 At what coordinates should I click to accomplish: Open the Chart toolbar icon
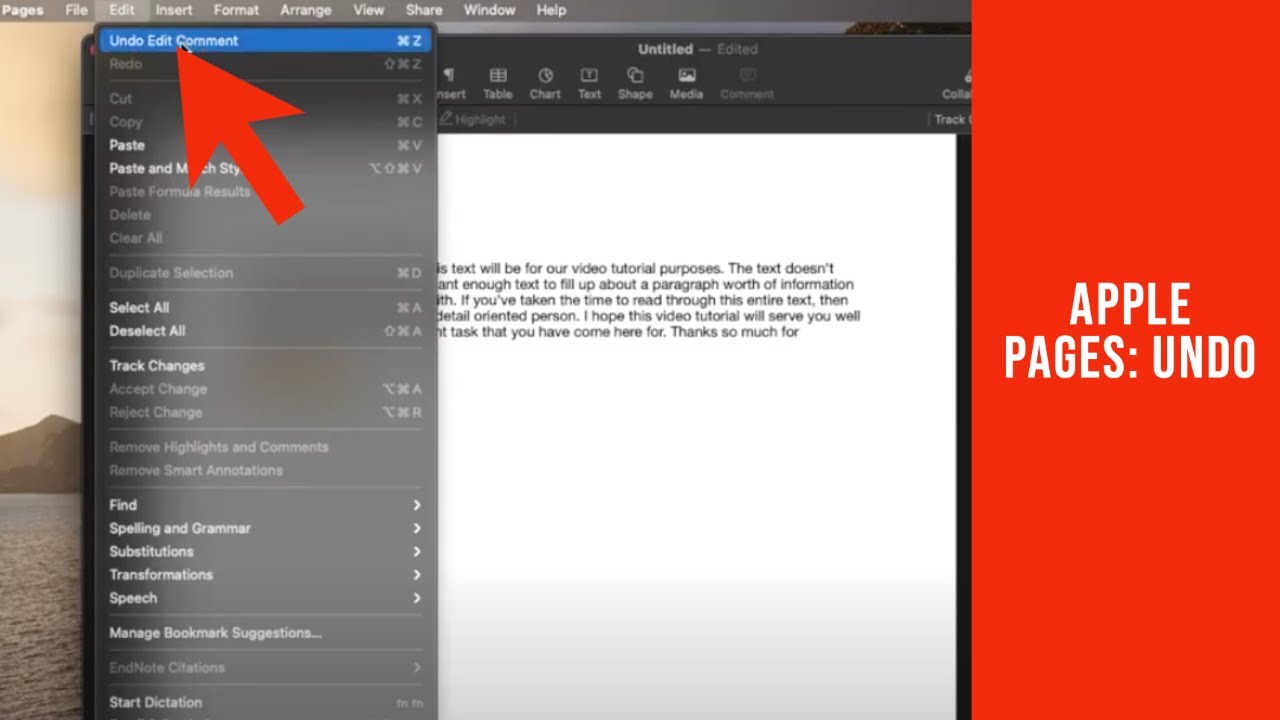tap(545, 84)
